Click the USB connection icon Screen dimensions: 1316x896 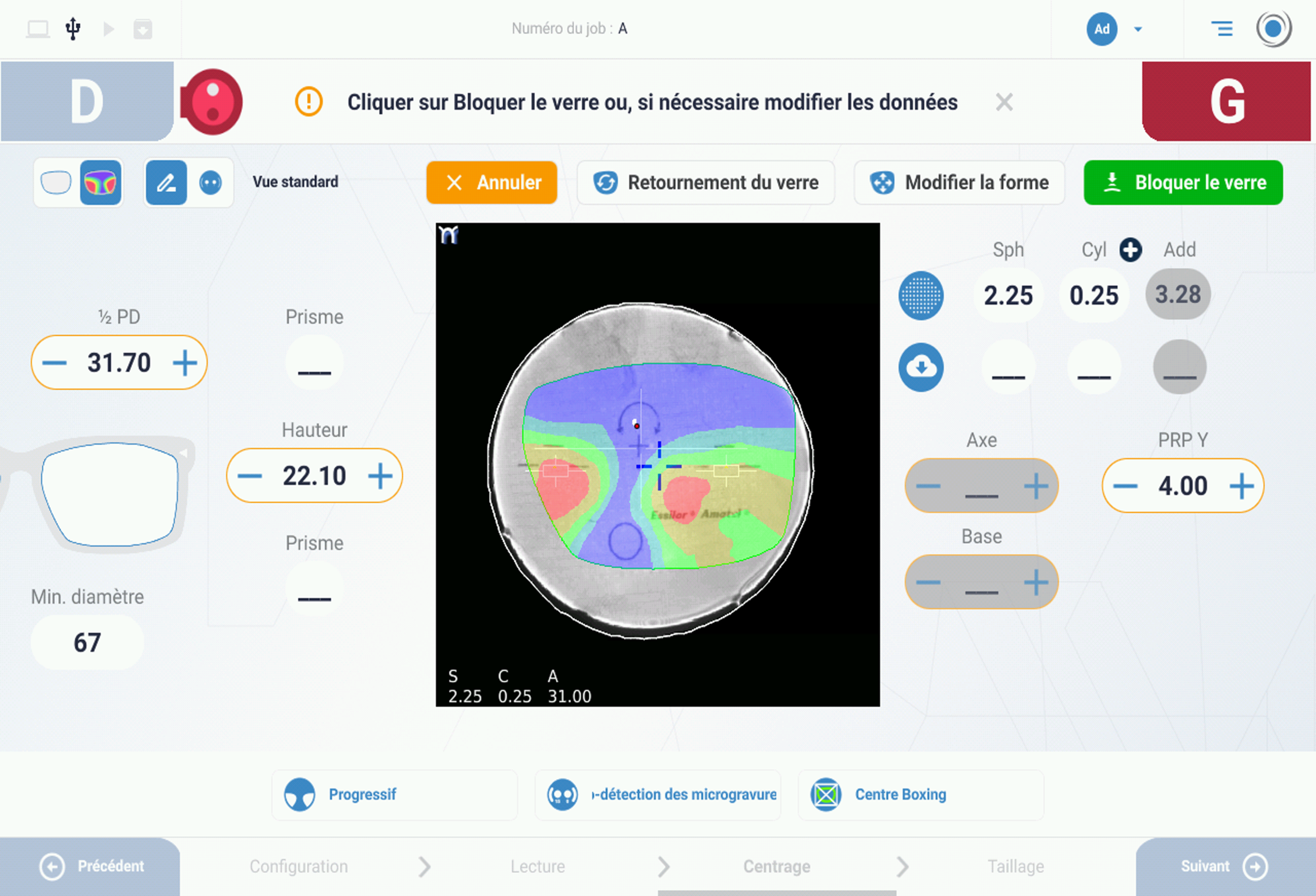[x=73, y=28]
